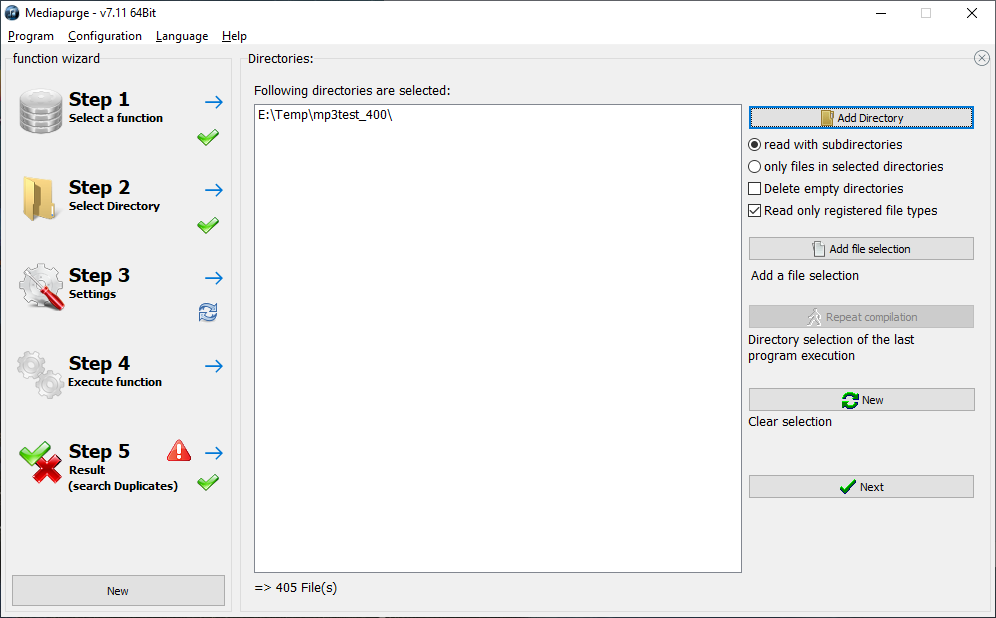
Task: Click the green checkmark under Step 1
Action: tap(208, 137)
